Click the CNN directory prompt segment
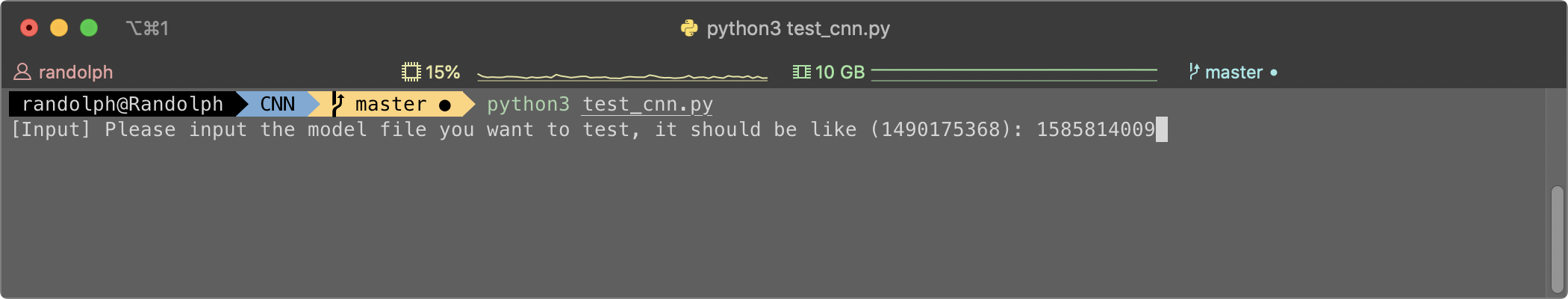This screenshot has height=299, width=1568. (x=278, y=104)
